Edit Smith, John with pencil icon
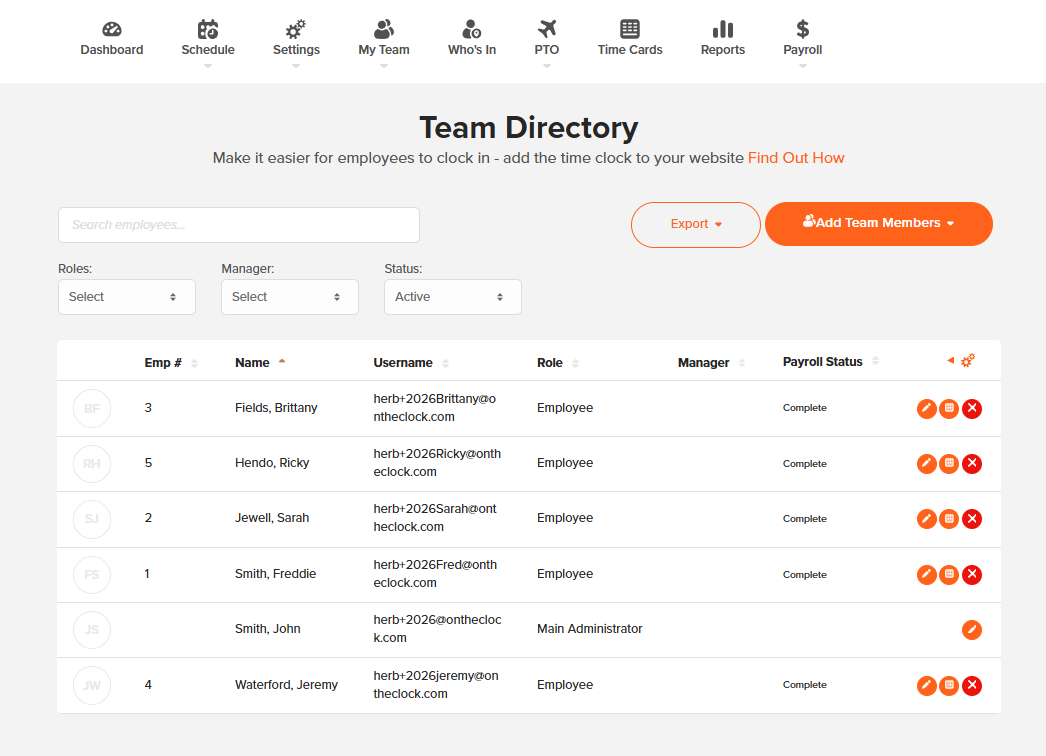The height and width of the screenshot is (756, 1046). click(x=972, y=629)
